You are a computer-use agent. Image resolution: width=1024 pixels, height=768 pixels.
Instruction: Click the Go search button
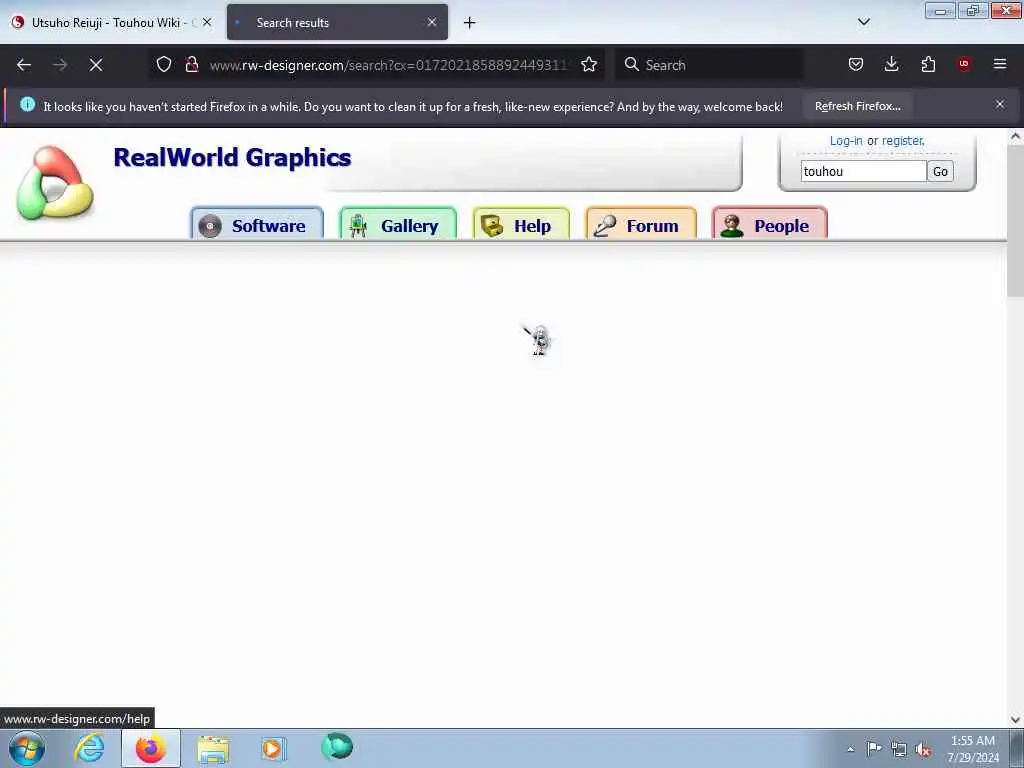[940, 171]
